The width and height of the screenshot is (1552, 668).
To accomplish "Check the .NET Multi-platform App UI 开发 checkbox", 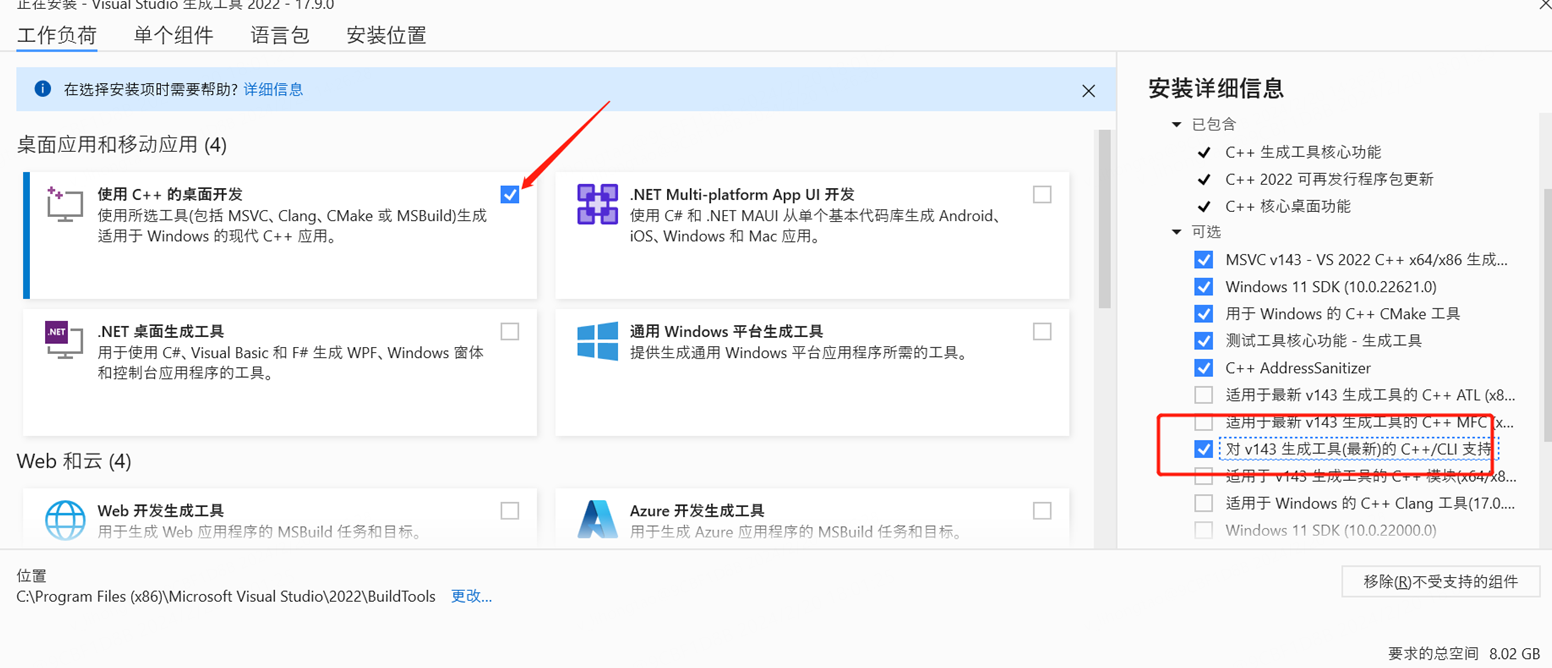I will (1042, 194).
